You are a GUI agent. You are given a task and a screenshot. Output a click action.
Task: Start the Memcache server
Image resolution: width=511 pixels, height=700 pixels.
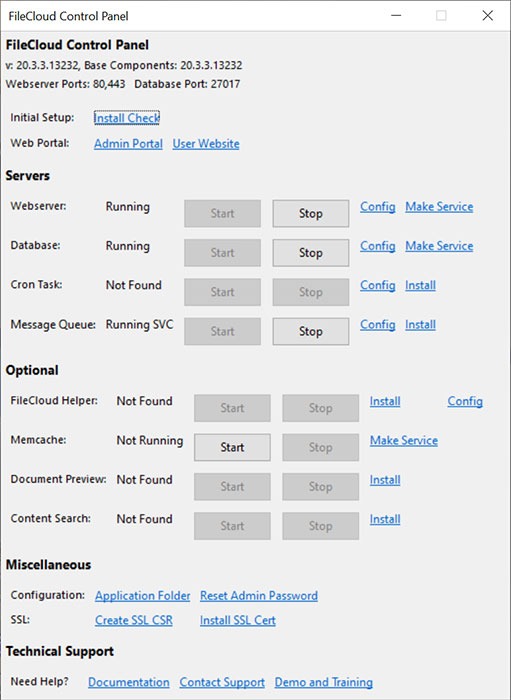coord(232,447)
